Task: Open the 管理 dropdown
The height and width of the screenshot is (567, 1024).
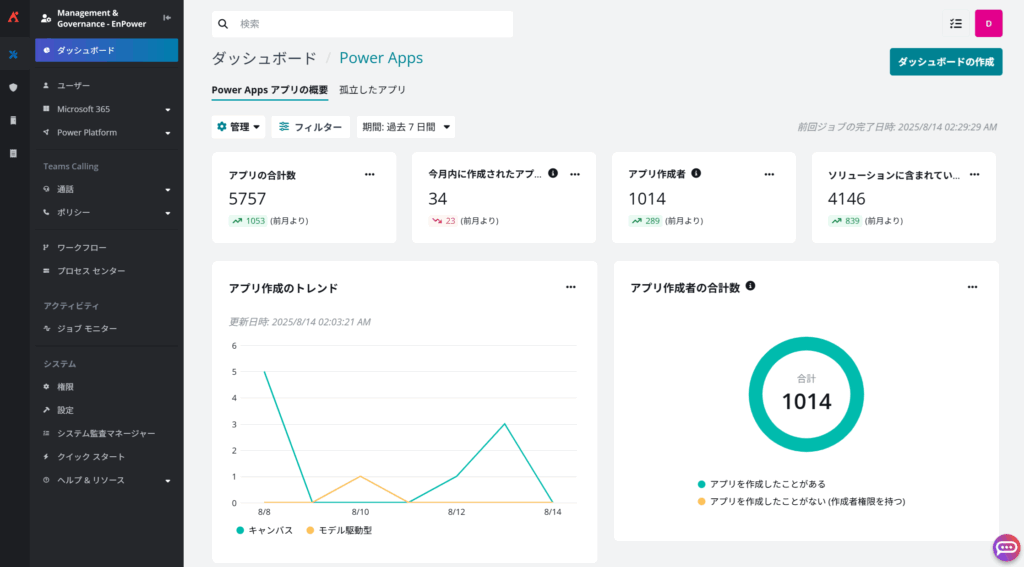Action: pos(238,127)
